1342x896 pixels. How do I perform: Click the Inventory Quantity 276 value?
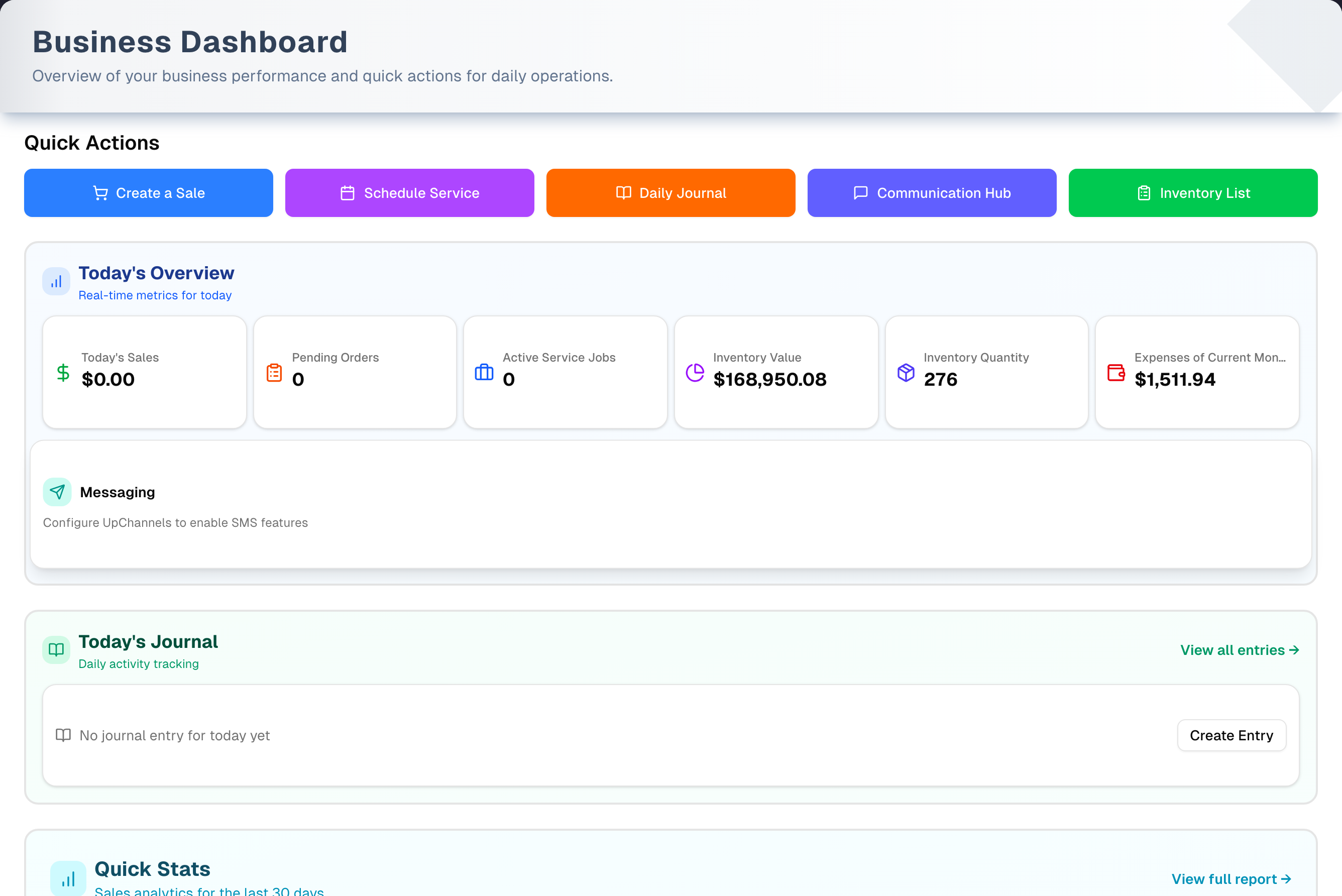coord(940,379)
